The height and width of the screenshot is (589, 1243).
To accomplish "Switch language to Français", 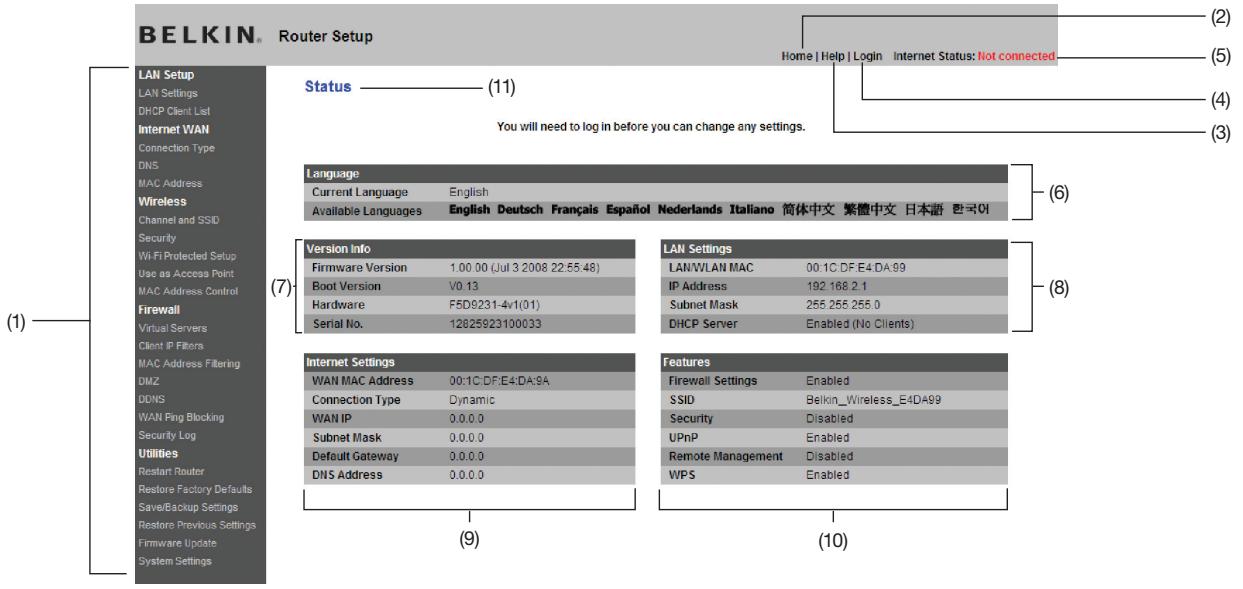I will (x=575, y=210).
